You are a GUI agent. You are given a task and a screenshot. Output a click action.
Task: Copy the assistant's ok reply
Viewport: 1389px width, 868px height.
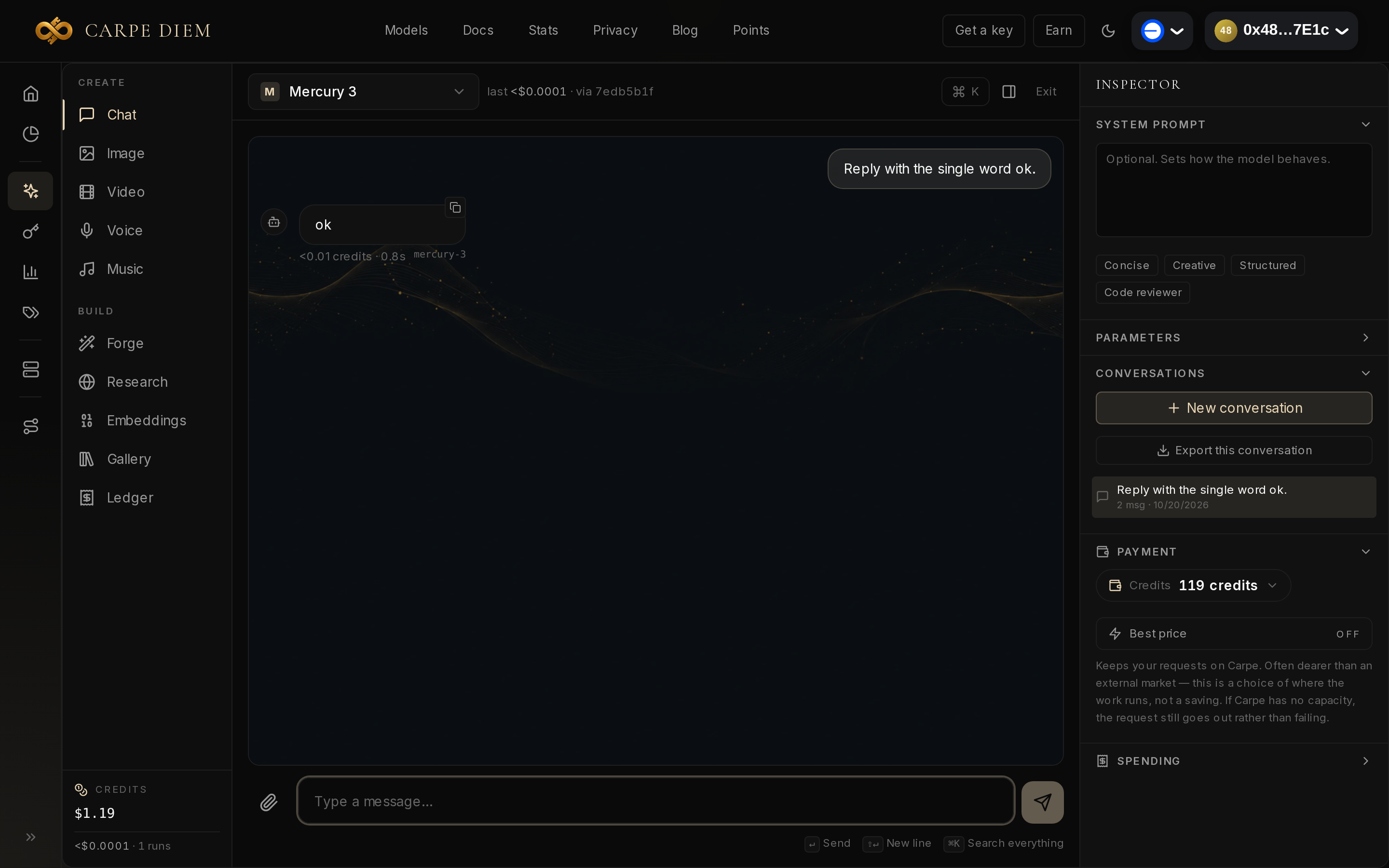(x=455, y=207)
